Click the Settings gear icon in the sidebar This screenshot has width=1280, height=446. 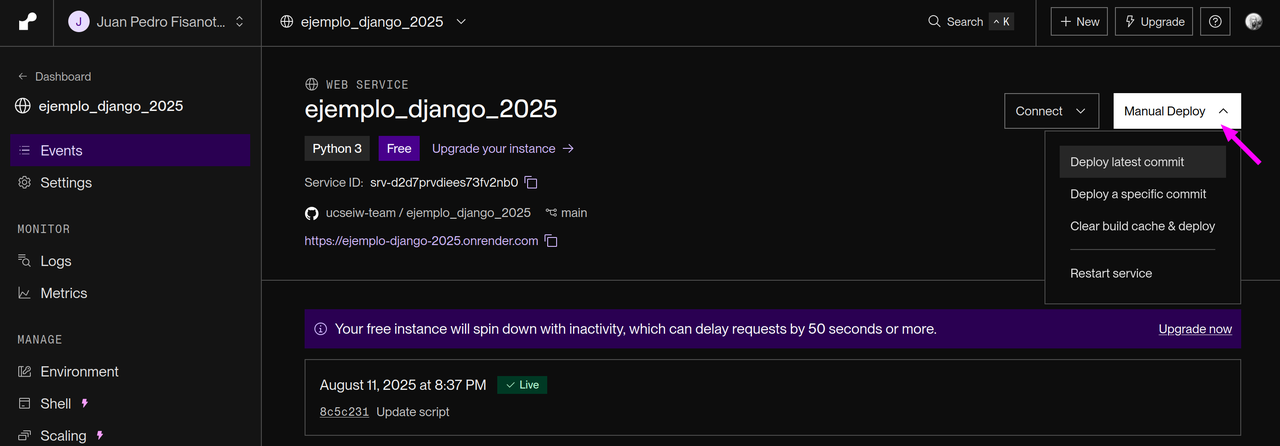pos(25,183)
